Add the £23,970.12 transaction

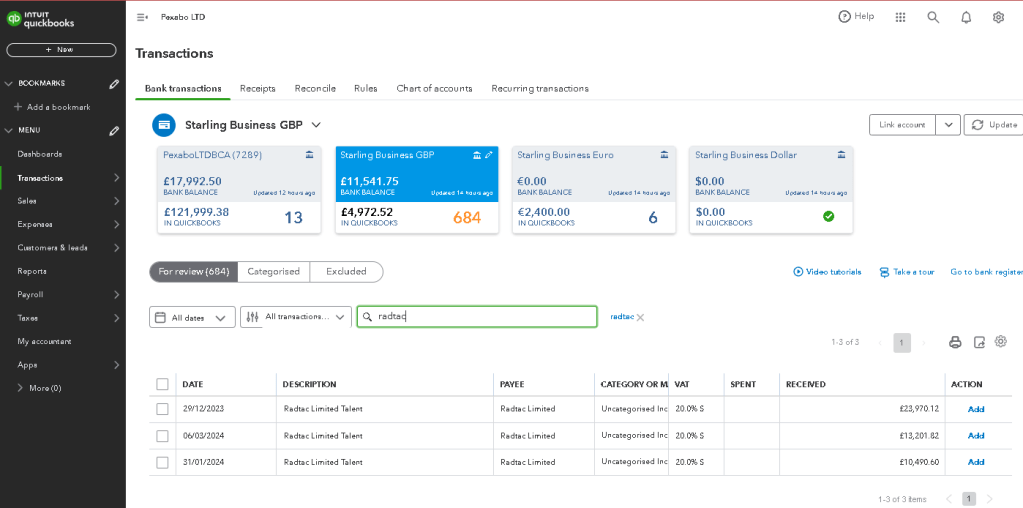(x=976, y=410)
